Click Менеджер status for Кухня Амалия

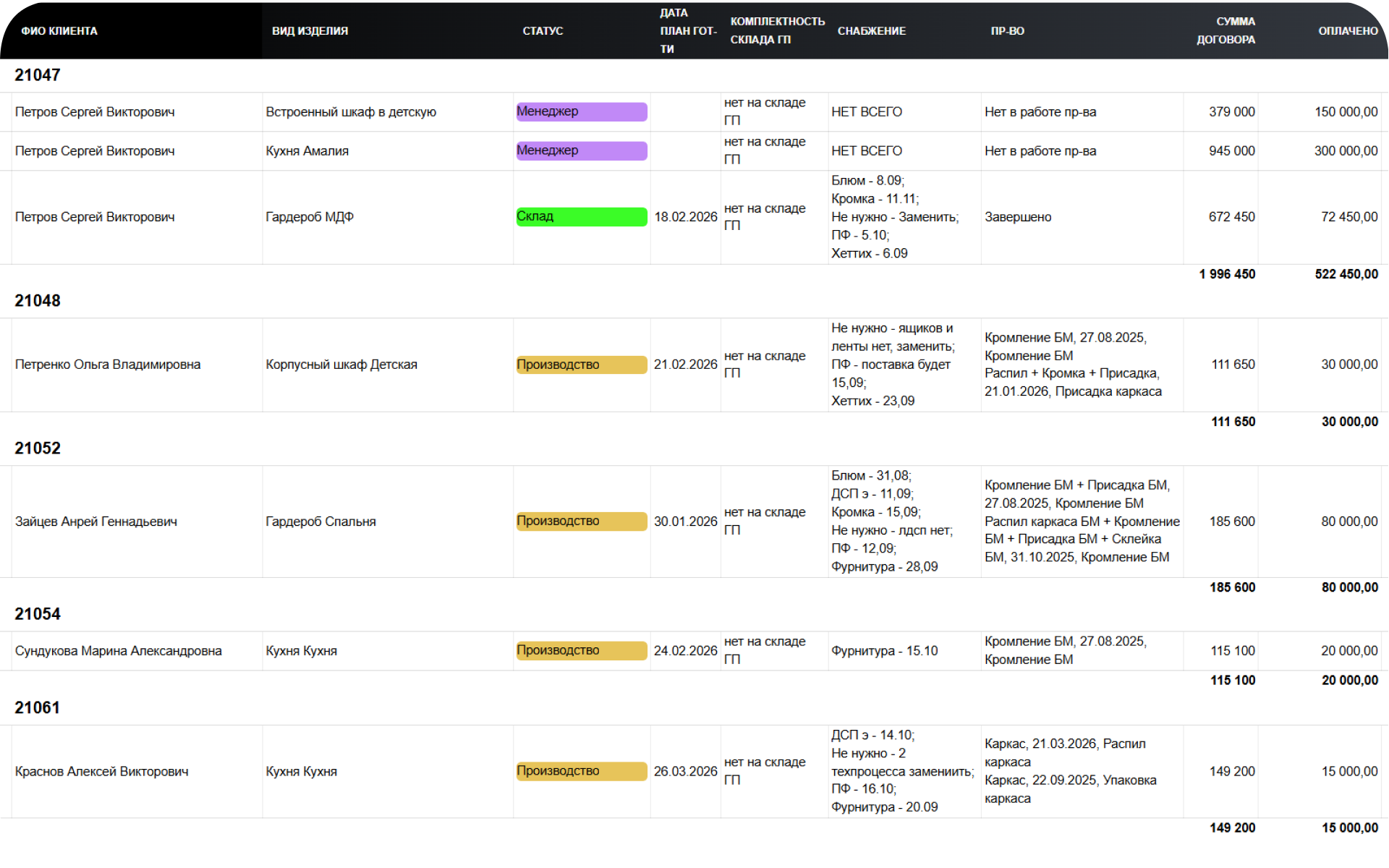click(581, 150)
